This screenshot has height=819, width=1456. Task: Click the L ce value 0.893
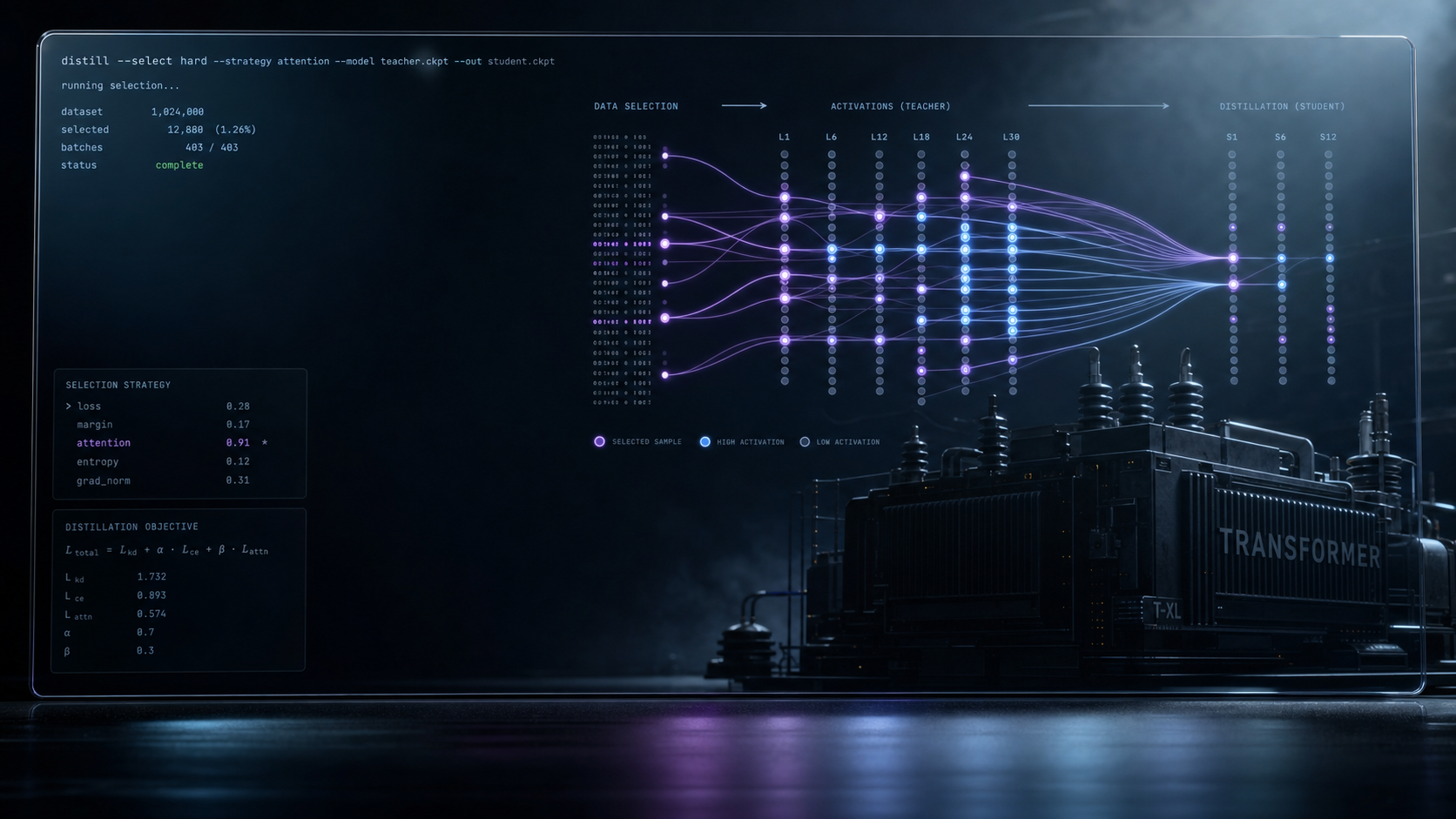(x=152, y=595)
